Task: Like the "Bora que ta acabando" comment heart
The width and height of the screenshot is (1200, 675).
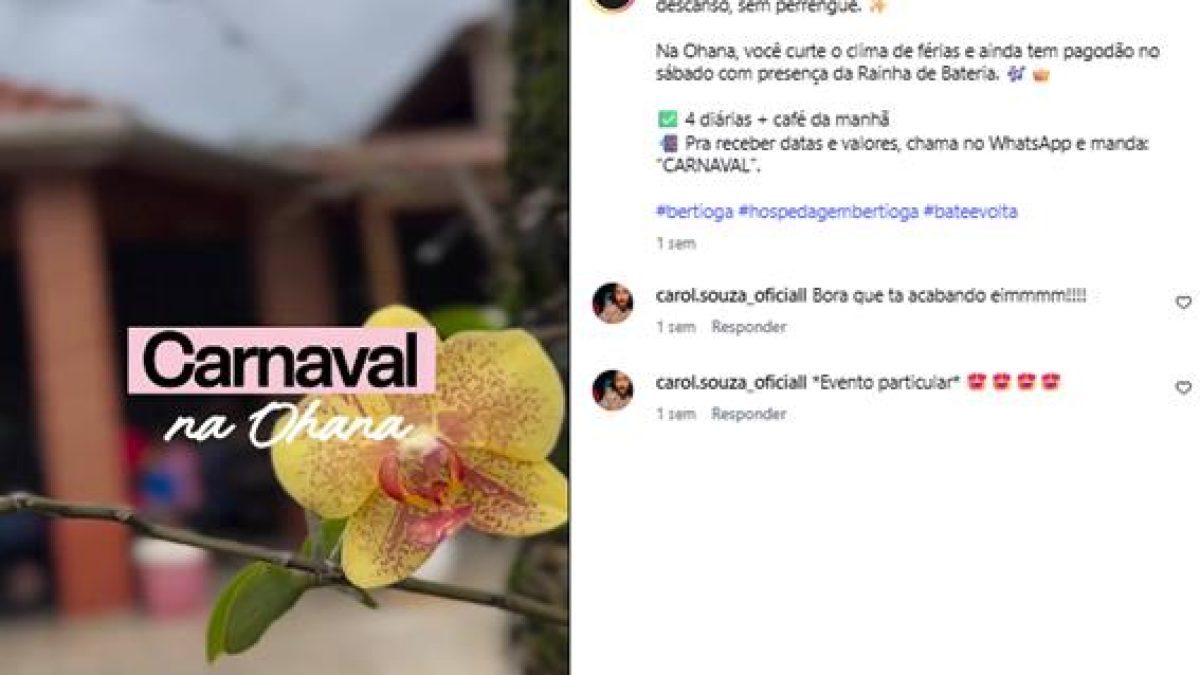Action: 1183,303
